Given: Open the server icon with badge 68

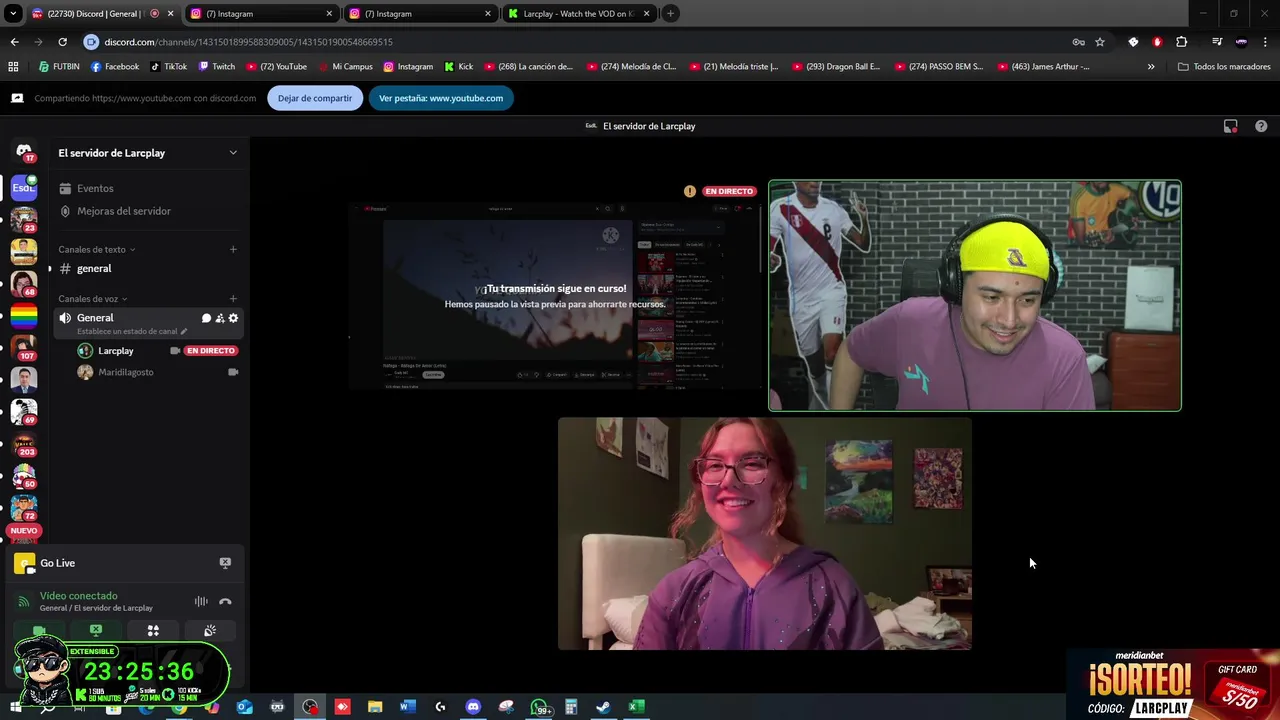Looking at the screenshot, I should point(24,284).
